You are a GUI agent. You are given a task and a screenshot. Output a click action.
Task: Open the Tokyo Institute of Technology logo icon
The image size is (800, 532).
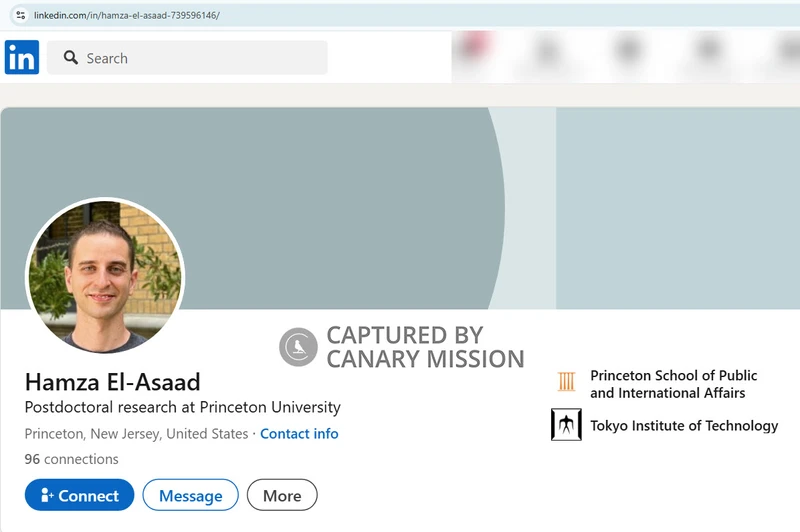566,424
